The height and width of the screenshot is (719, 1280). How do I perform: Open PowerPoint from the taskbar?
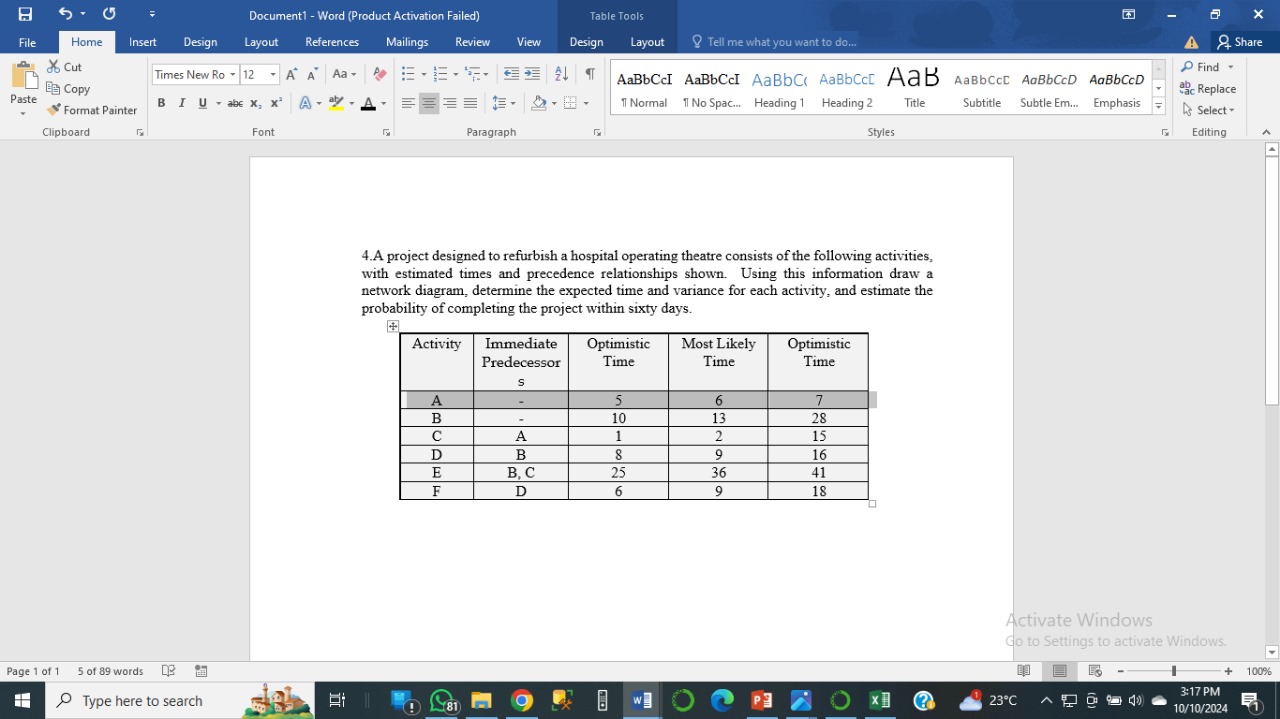click(x=761, y=700)
